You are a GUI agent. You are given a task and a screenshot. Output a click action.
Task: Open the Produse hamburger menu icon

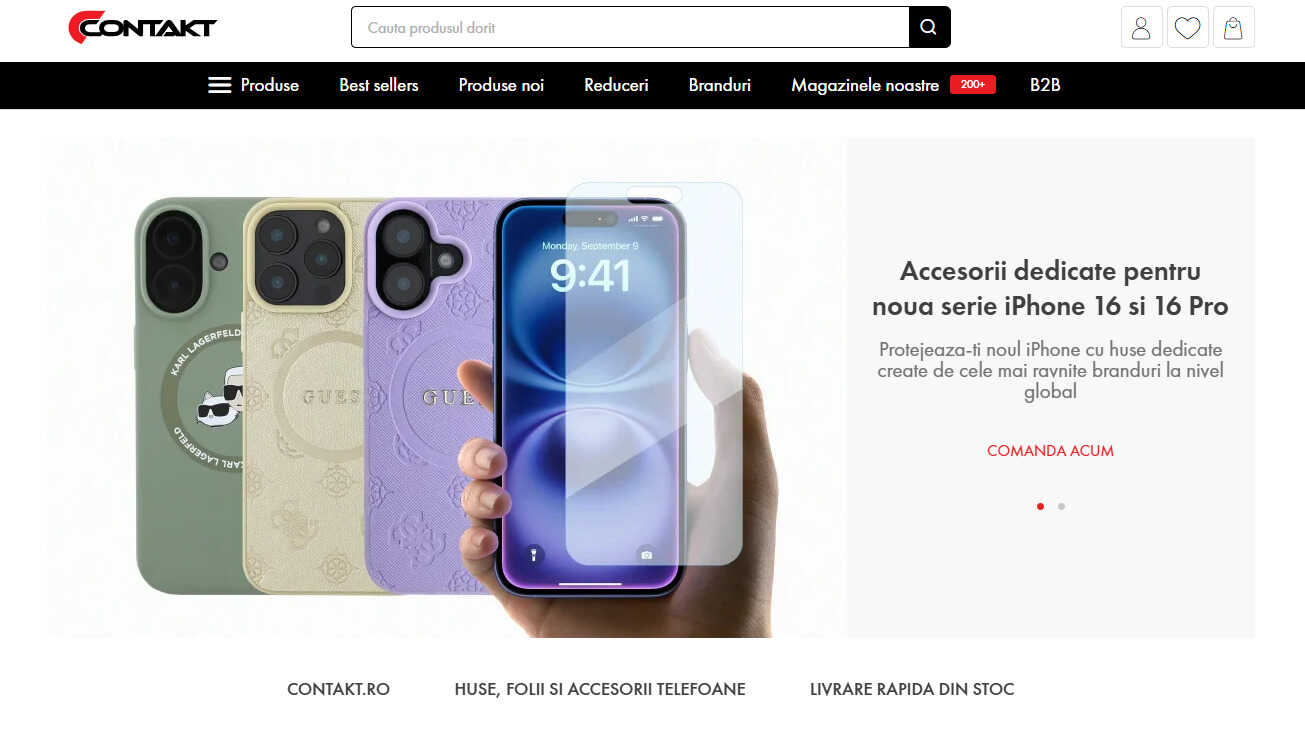(219, 85)
